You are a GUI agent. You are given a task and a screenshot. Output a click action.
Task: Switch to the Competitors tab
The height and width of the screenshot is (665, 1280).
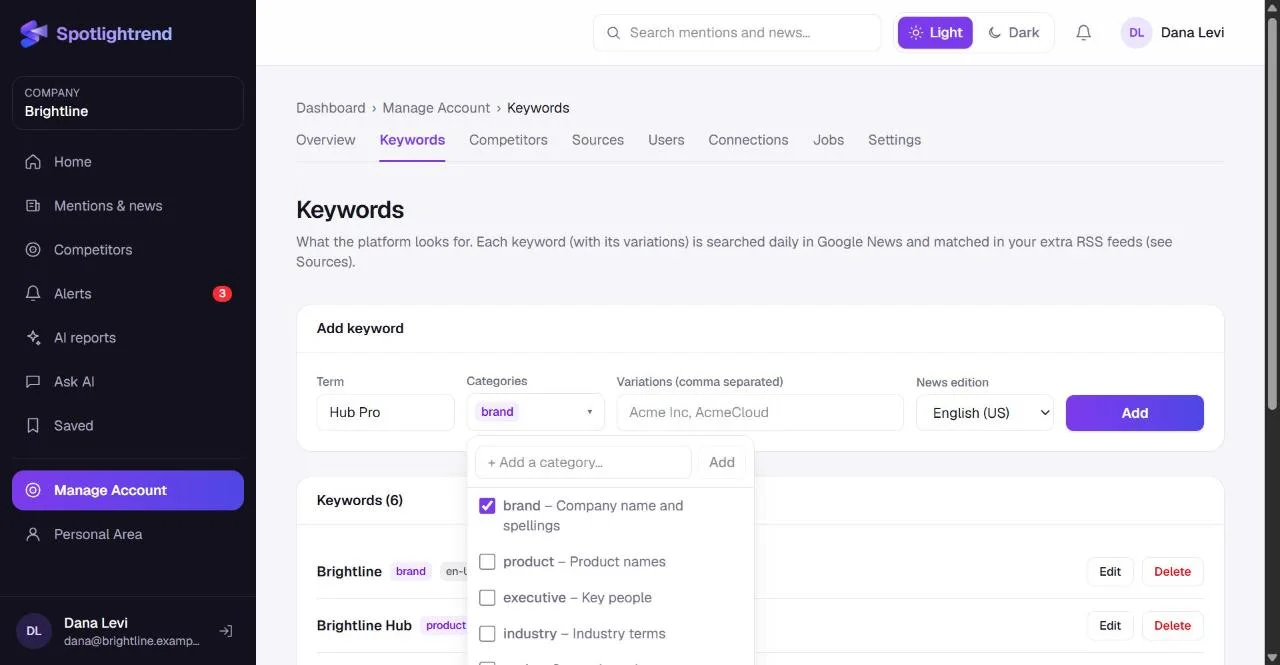(x=508, y=140)
